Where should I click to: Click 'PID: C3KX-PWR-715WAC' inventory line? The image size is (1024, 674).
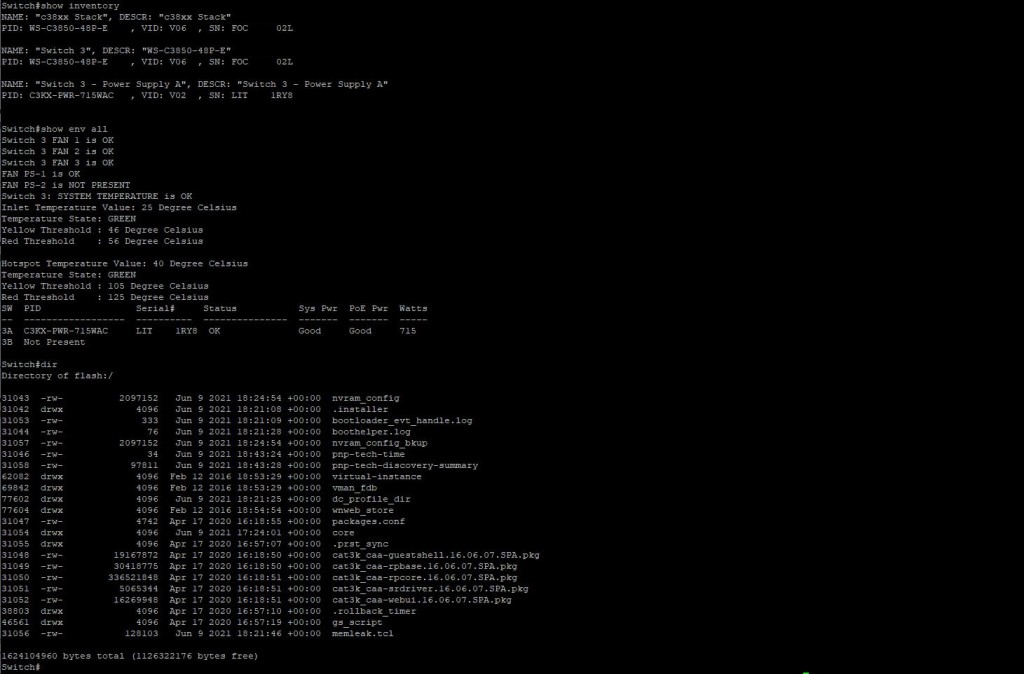point(147,95)
